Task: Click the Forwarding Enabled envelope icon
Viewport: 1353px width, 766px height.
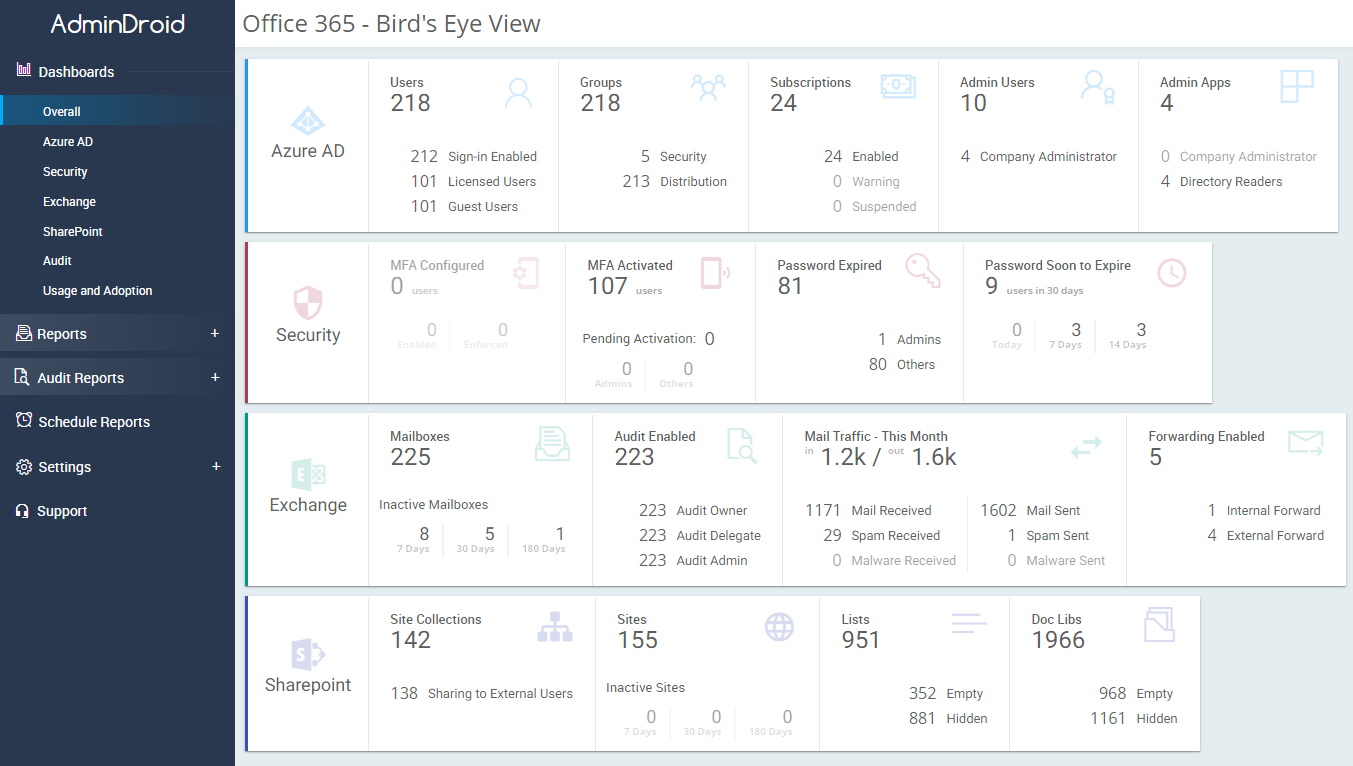Action: (1305, 443)
